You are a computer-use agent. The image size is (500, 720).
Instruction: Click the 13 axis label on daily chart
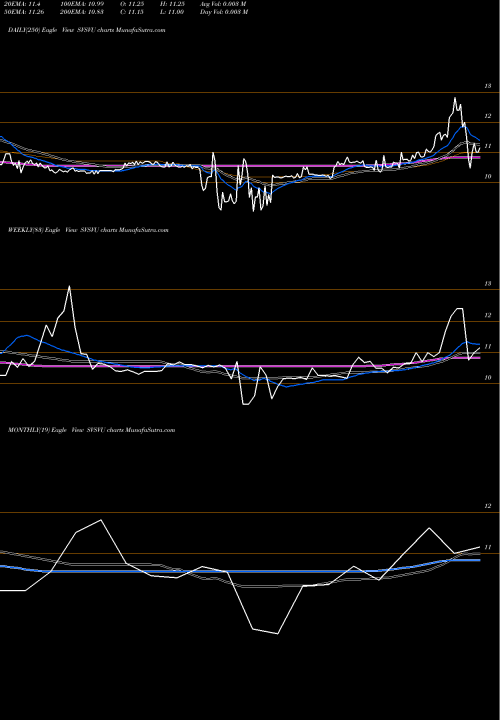(x=488, y=86)
